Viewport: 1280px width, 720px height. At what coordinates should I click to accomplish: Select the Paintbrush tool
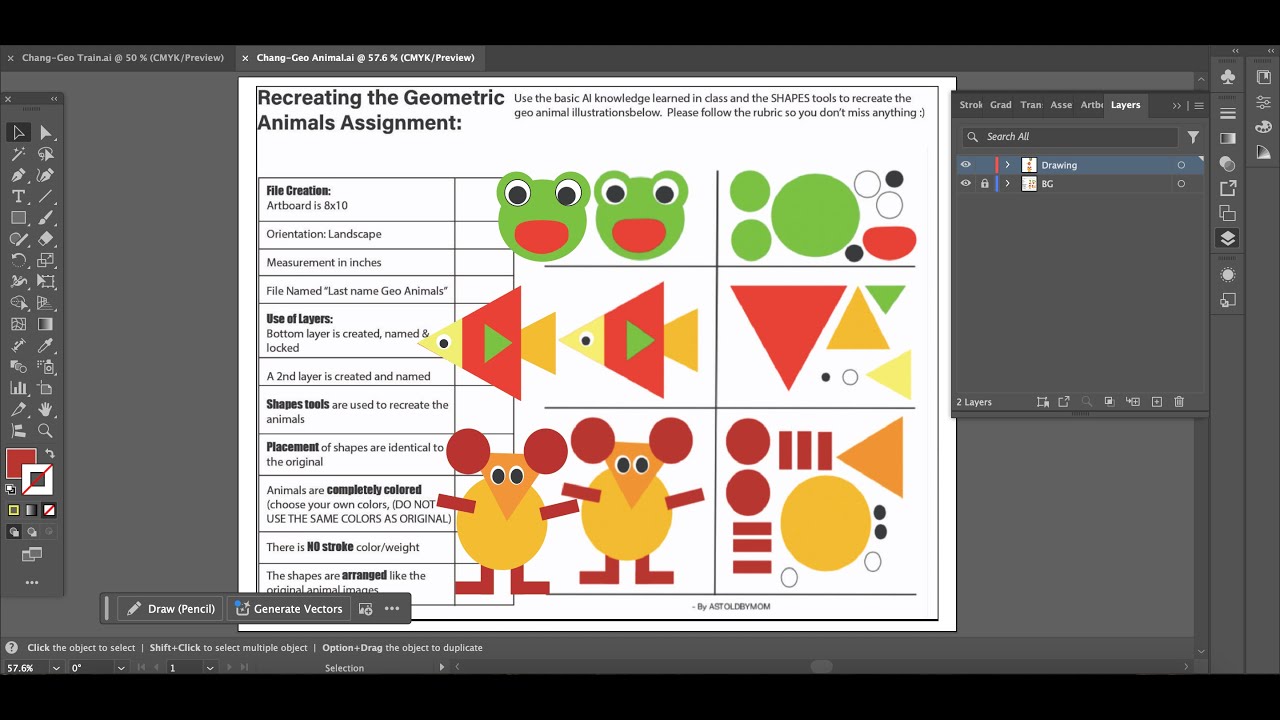pyautogui.click(x=45, y=217)
